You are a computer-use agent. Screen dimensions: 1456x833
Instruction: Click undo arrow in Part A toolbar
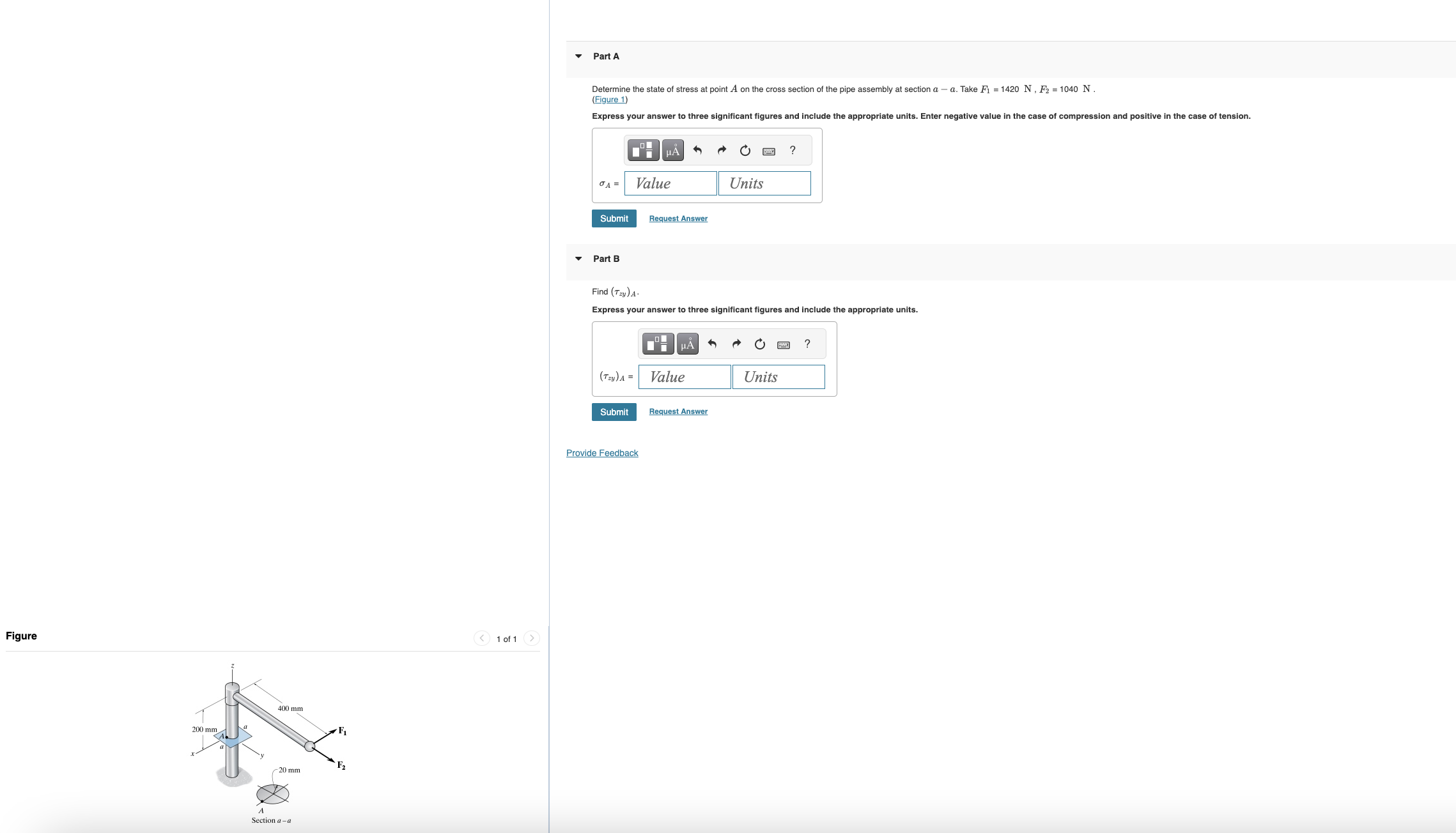tap(697, 150)
